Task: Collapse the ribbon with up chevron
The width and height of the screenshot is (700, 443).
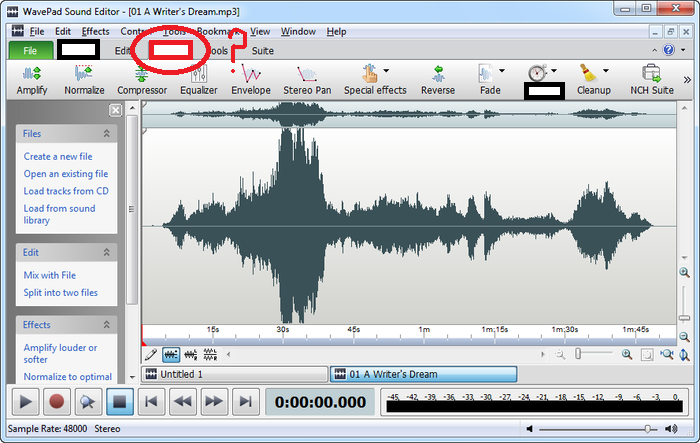Action: (654, 50)
